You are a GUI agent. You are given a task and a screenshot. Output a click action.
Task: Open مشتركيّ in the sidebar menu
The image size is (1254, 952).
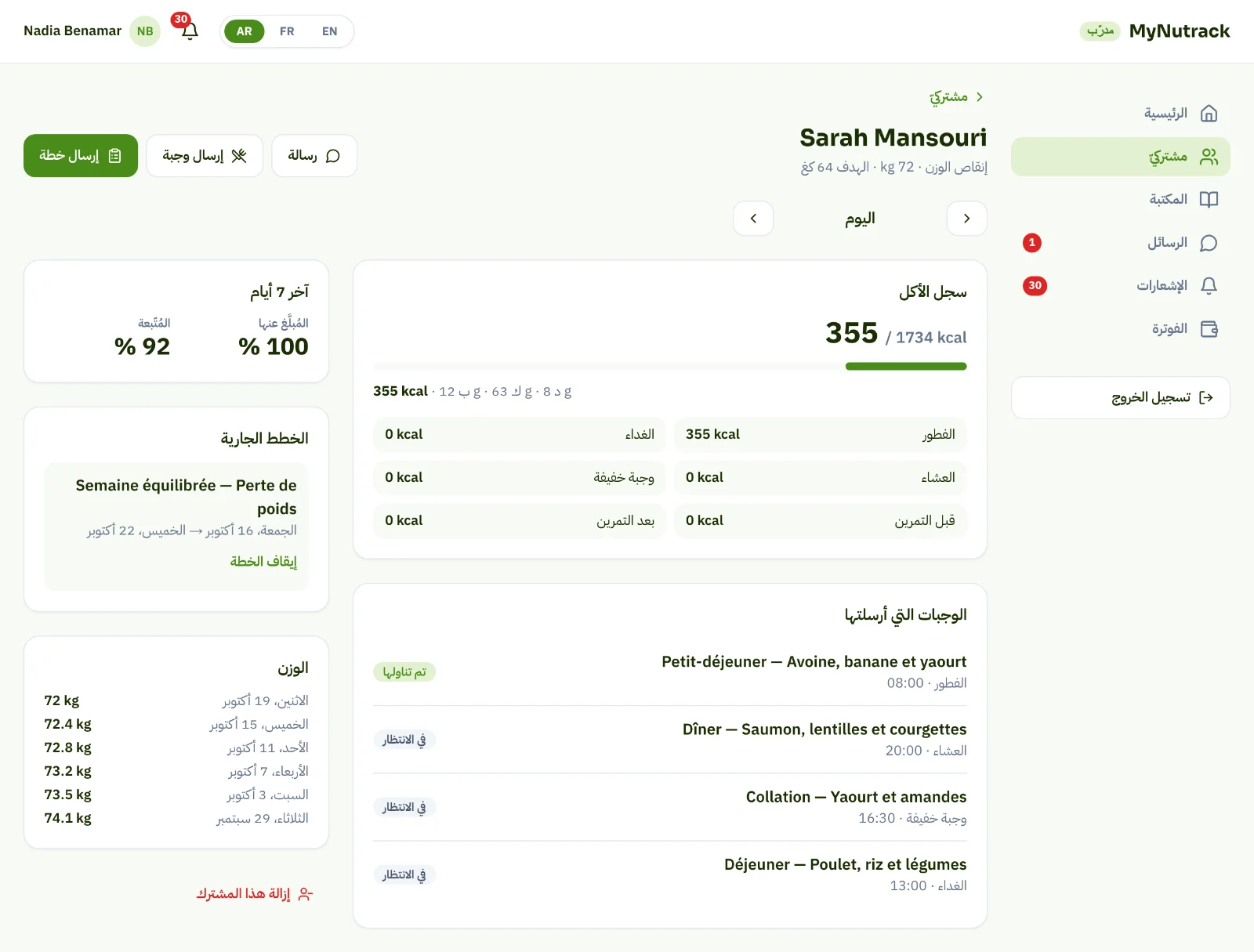pyautogui.click(x=1121, y=157)
